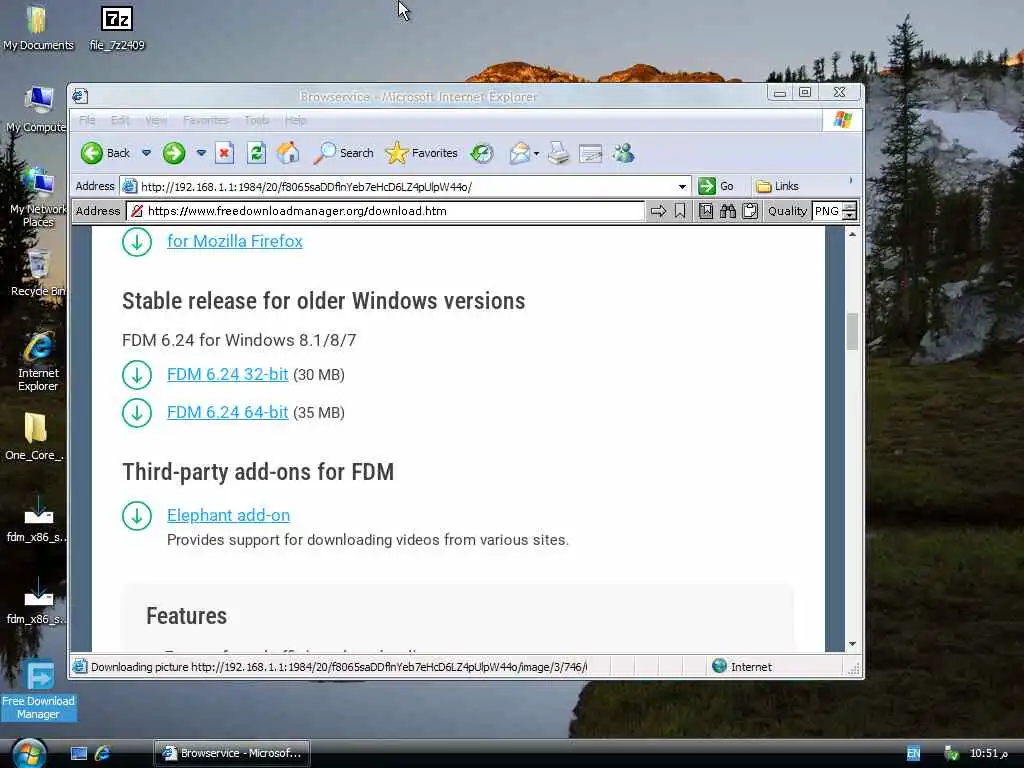Click the Back navigation button
This screenshot has width=1024, height=768.
[x=105, y=153]
